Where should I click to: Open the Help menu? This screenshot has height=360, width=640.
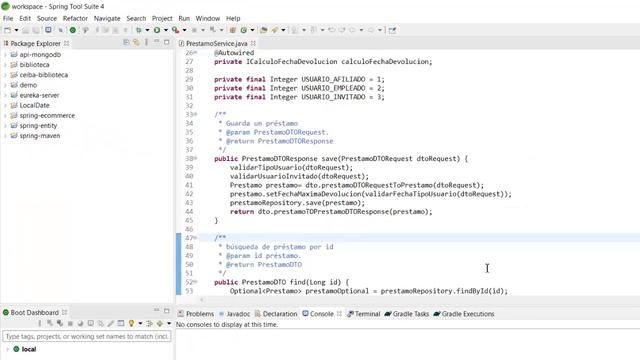(233, 18)
